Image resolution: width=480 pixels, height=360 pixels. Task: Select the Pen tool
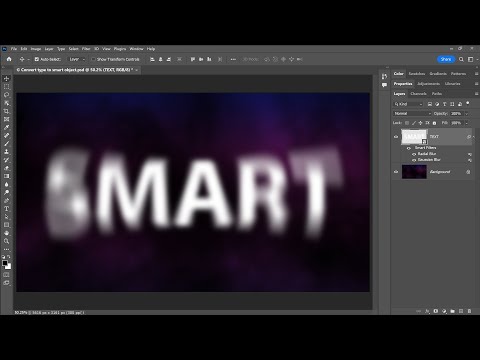[x=6, y=201]
